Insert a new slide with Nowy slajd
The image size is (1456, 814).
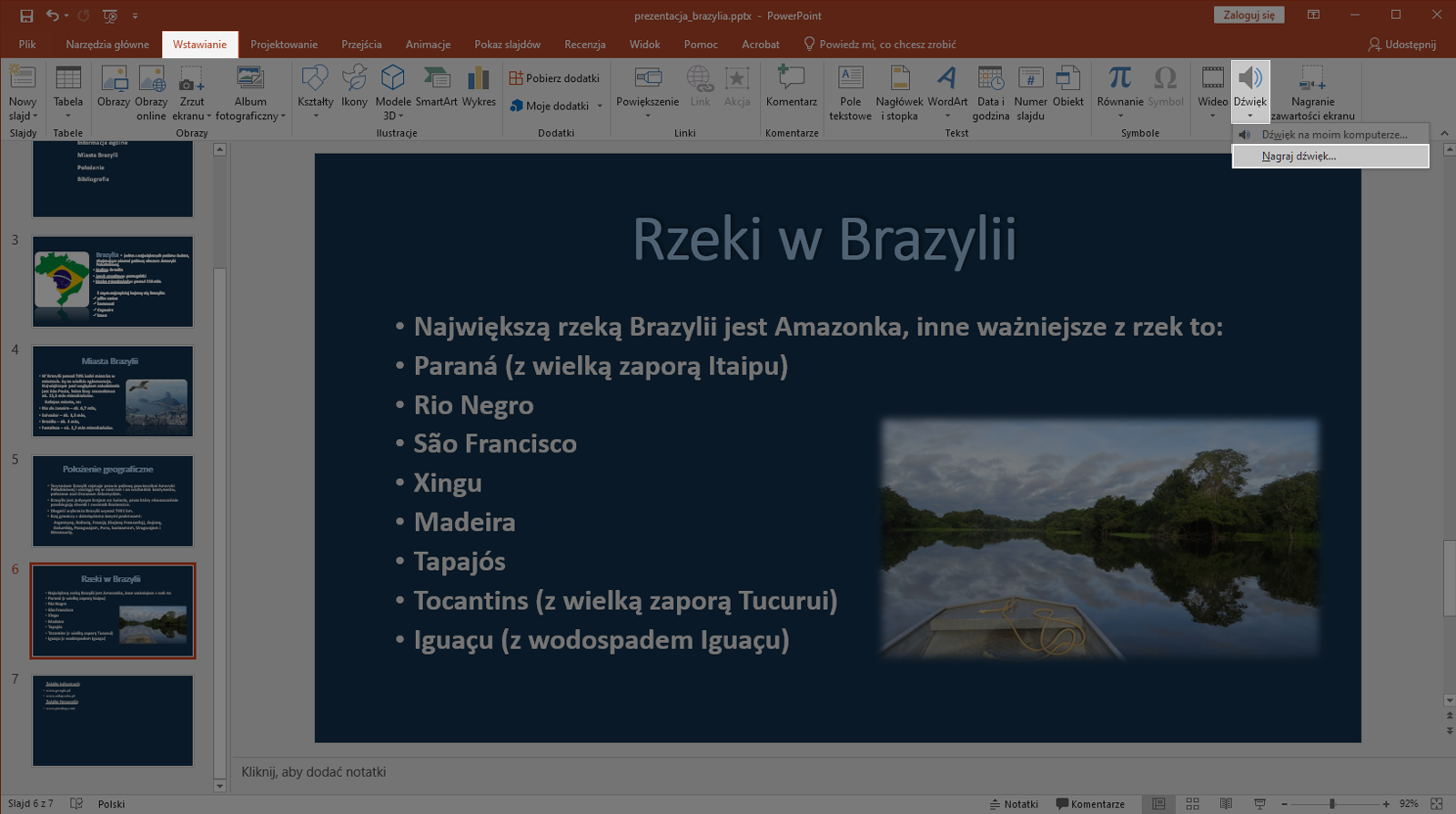(x=23, y=94)
